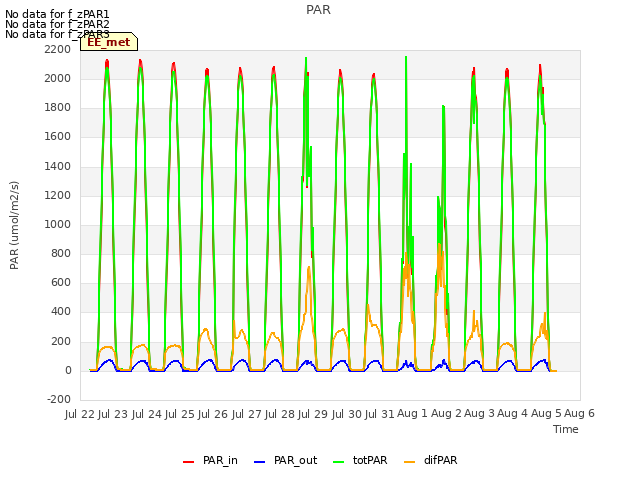The height and width of the screenshot is (480, 640).
Task: Click the Time x-axis label
Action: pos(566,429)
